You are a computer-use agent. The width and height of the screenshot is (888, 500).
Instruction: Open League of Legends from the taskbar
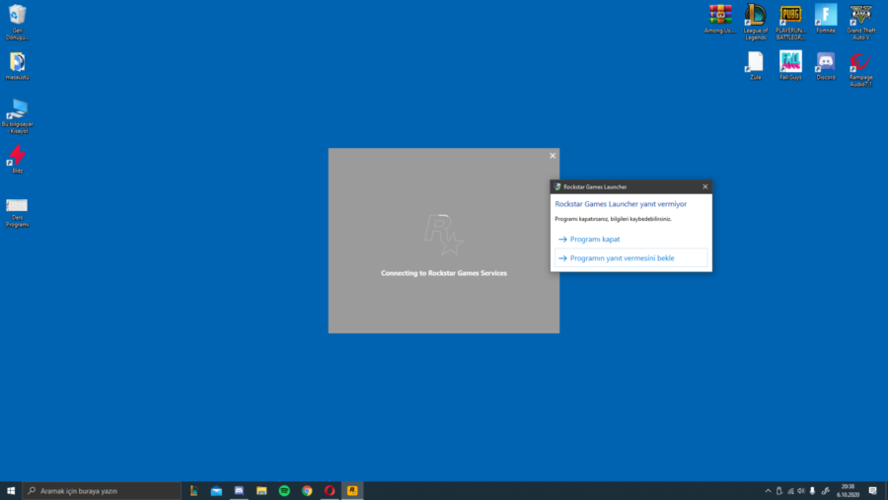(194, 490)
